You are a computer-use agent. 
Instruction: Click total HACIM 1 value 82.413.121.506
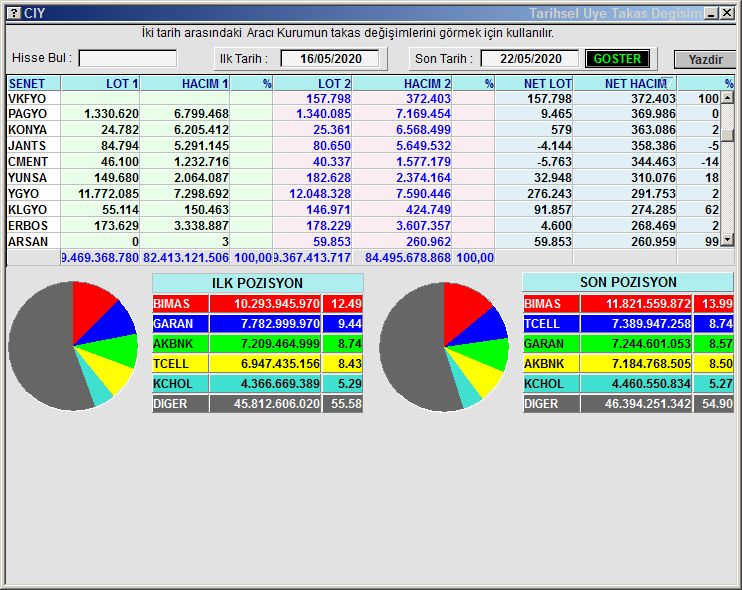pos(186,258)
